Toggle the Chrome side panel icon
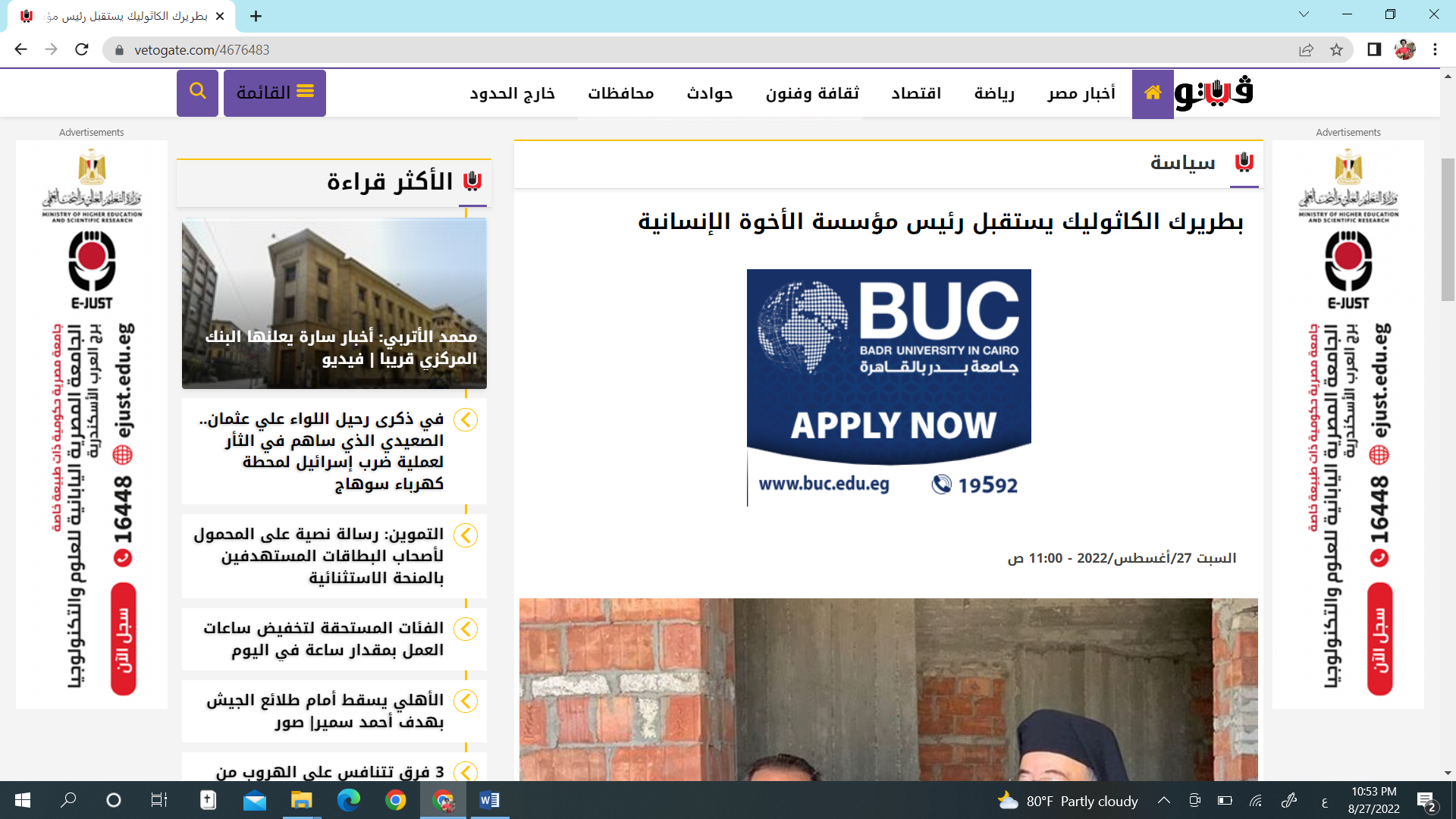1456x819 pixels. click(x=1374, y=50)
